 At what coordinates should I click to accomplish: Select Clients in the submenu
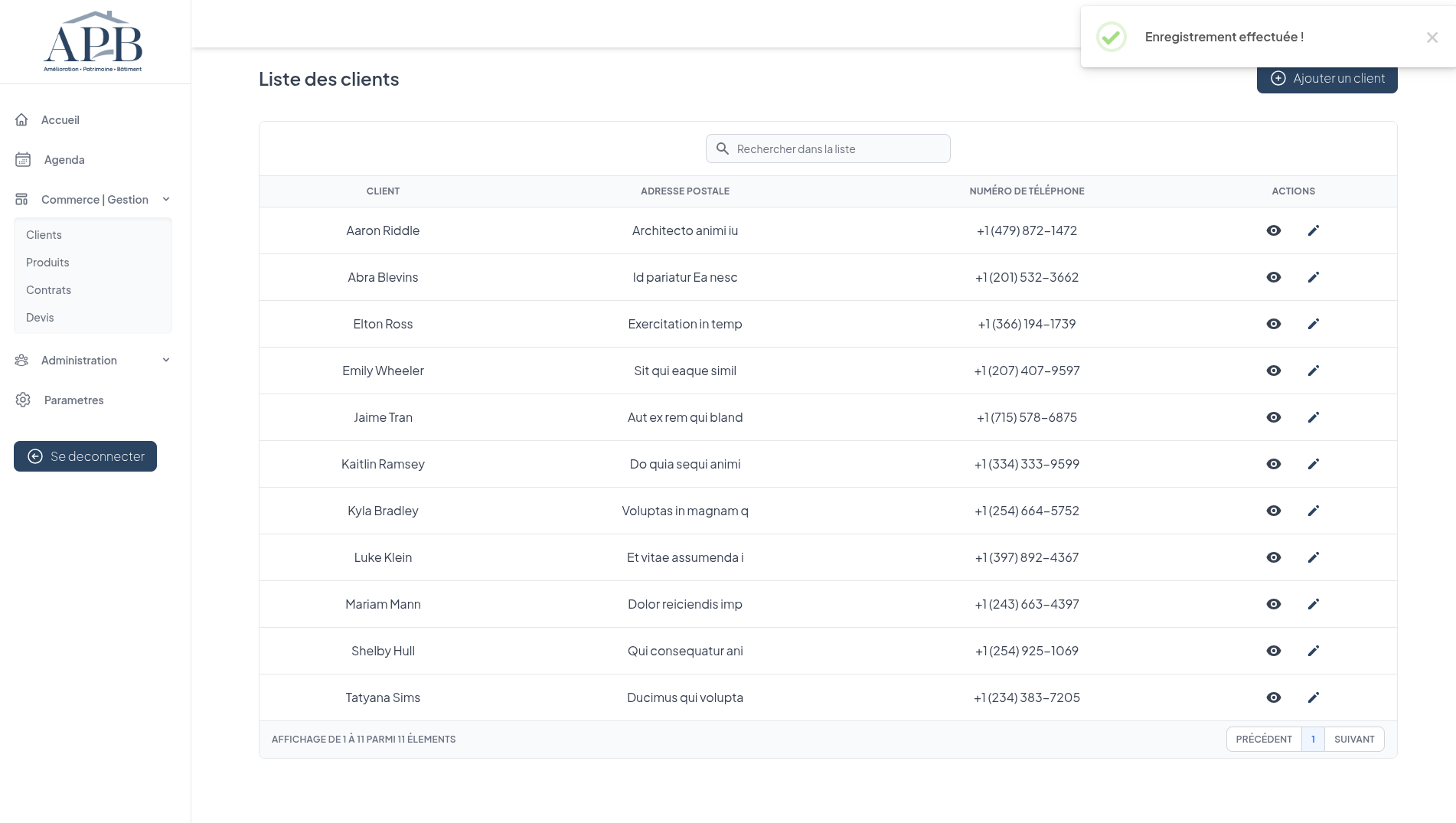pos(44,235)
